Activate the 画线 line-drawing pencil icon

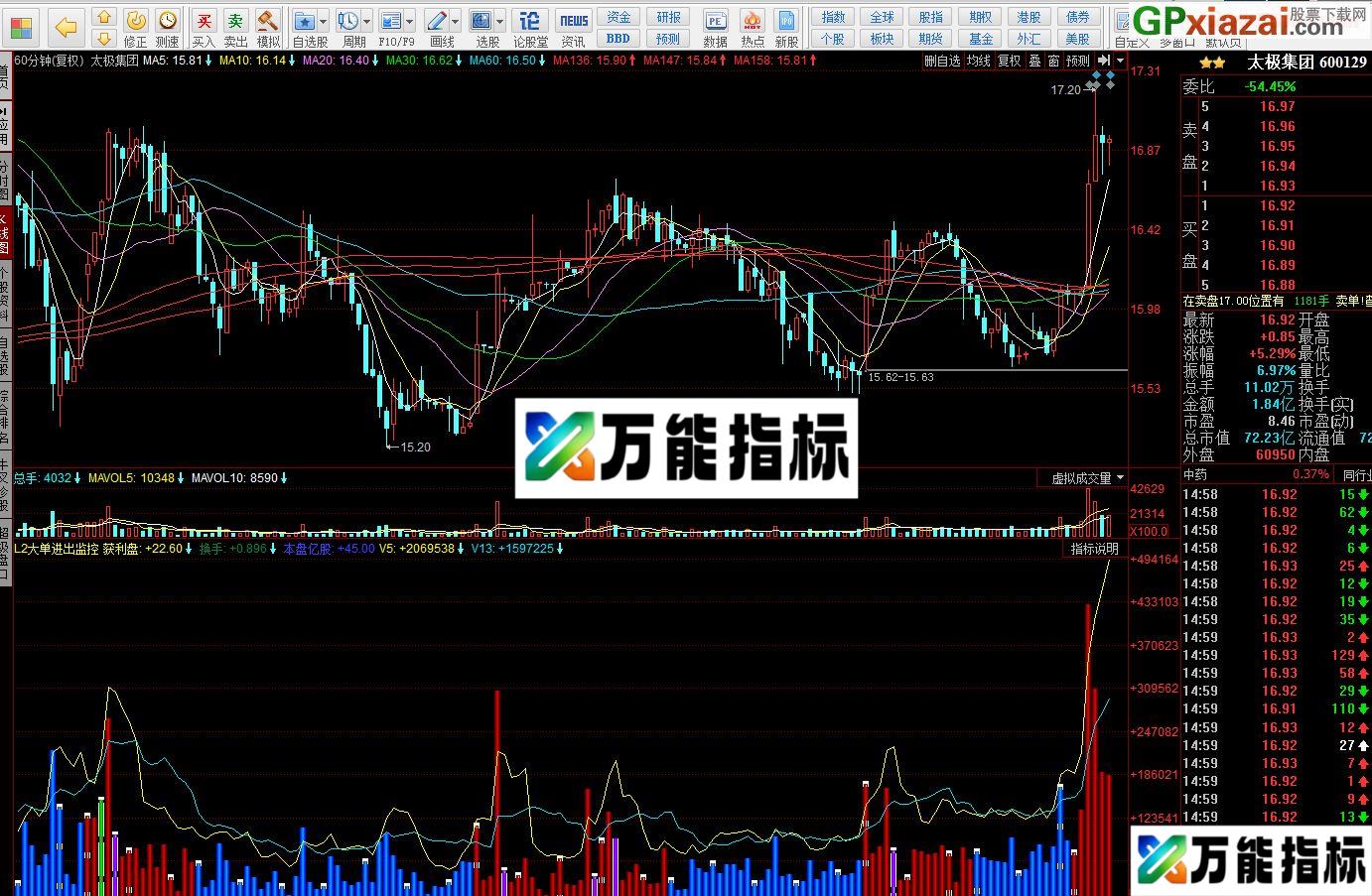pyautogui.click(x=437, y=20)
